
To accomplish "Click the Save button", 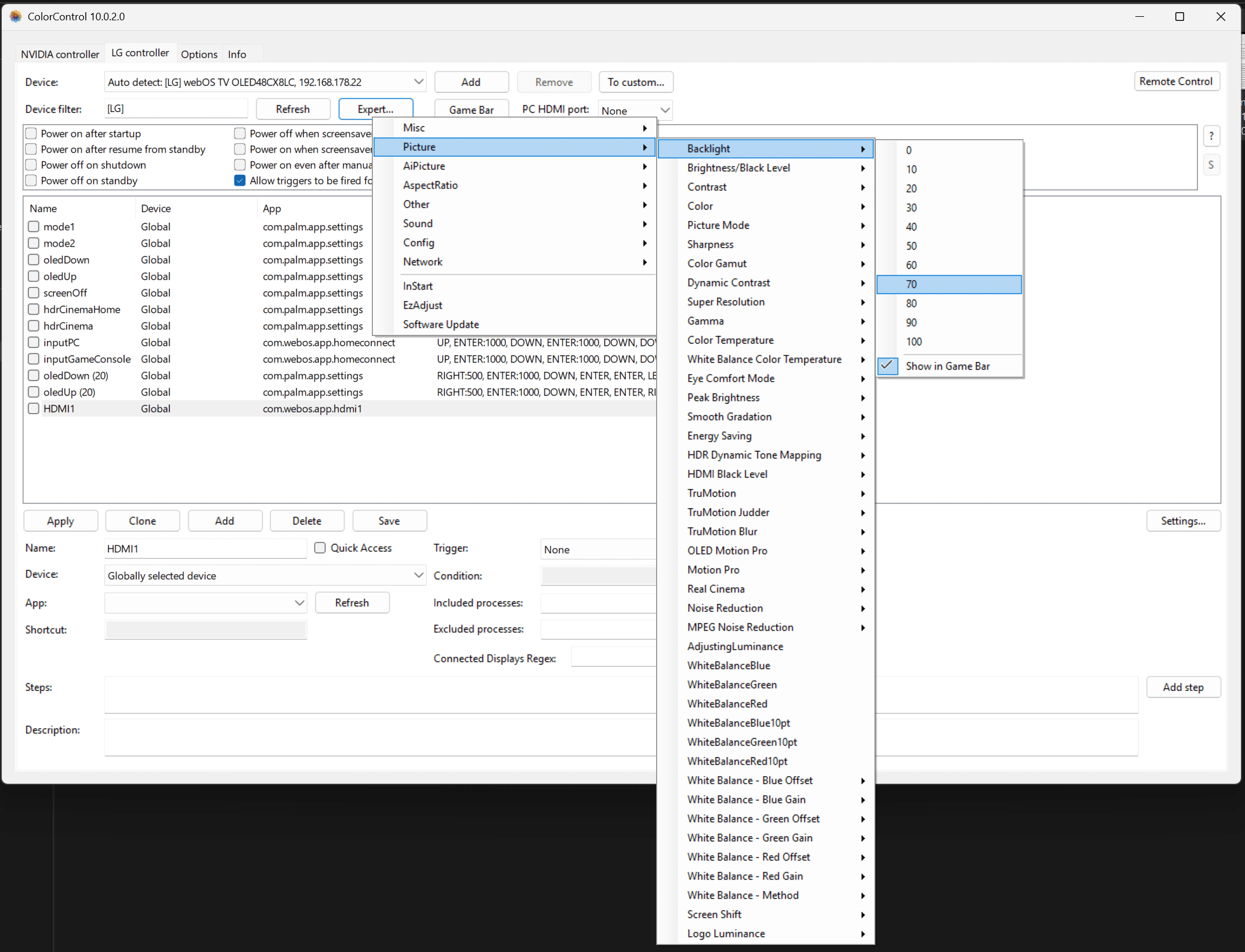I will pos(389,521).
